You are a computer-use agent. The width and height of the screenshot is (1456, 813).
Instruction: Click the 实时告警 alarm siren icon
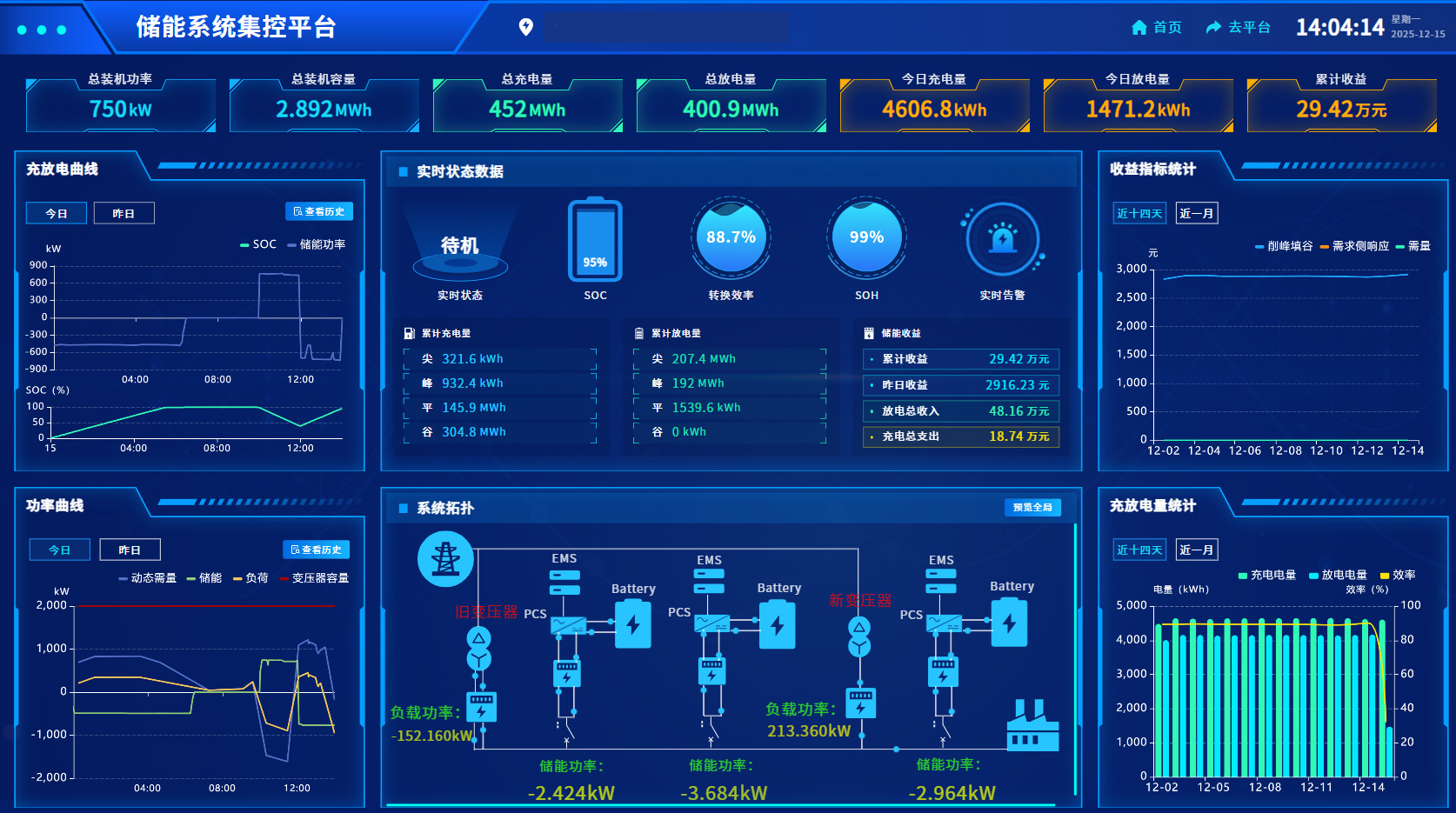[x=1002, y=239]
